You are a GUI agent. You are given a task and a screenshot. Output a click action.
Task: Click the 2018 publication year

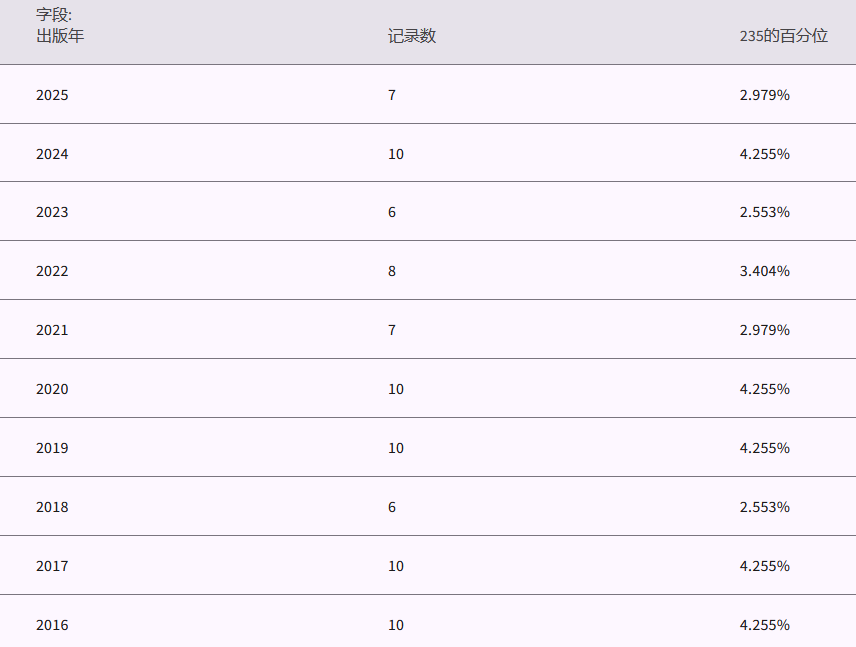52,507
